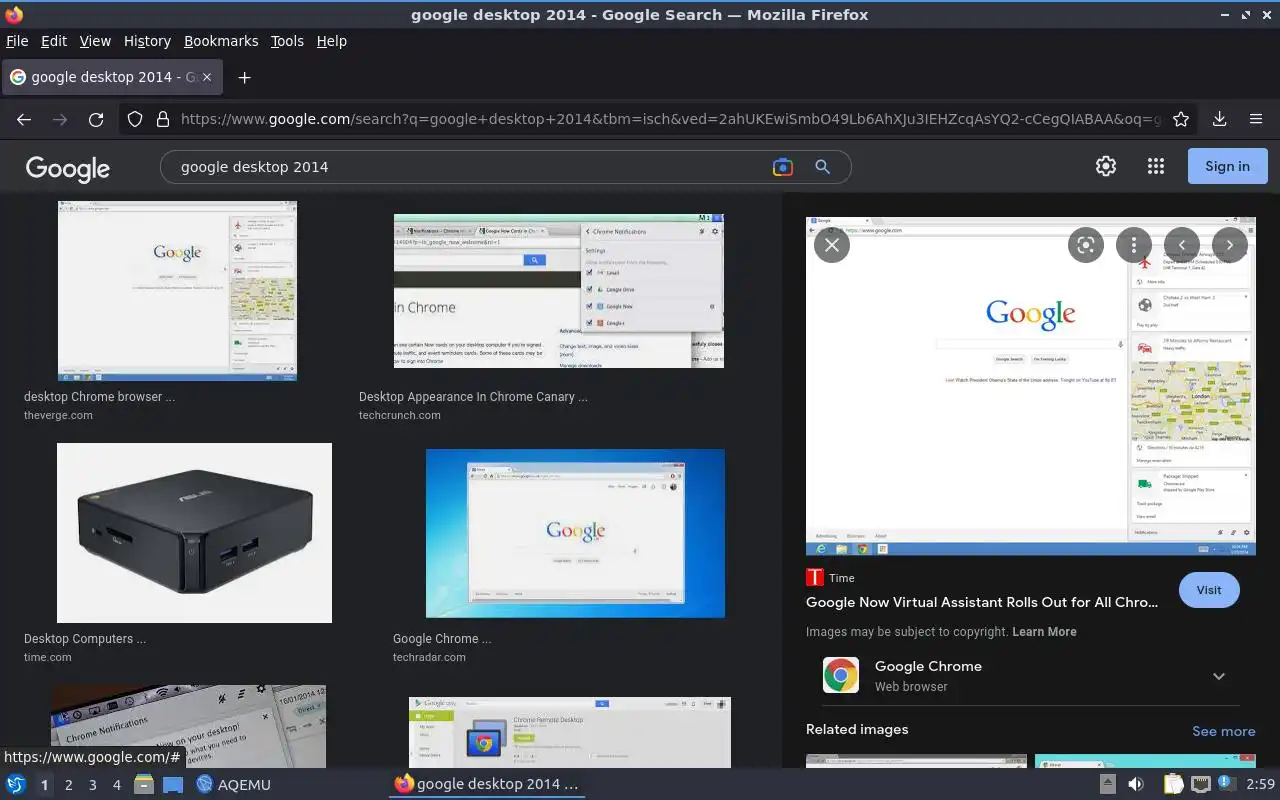Click the Time source favicon
1280x800 pixels.
coord(815,577)
